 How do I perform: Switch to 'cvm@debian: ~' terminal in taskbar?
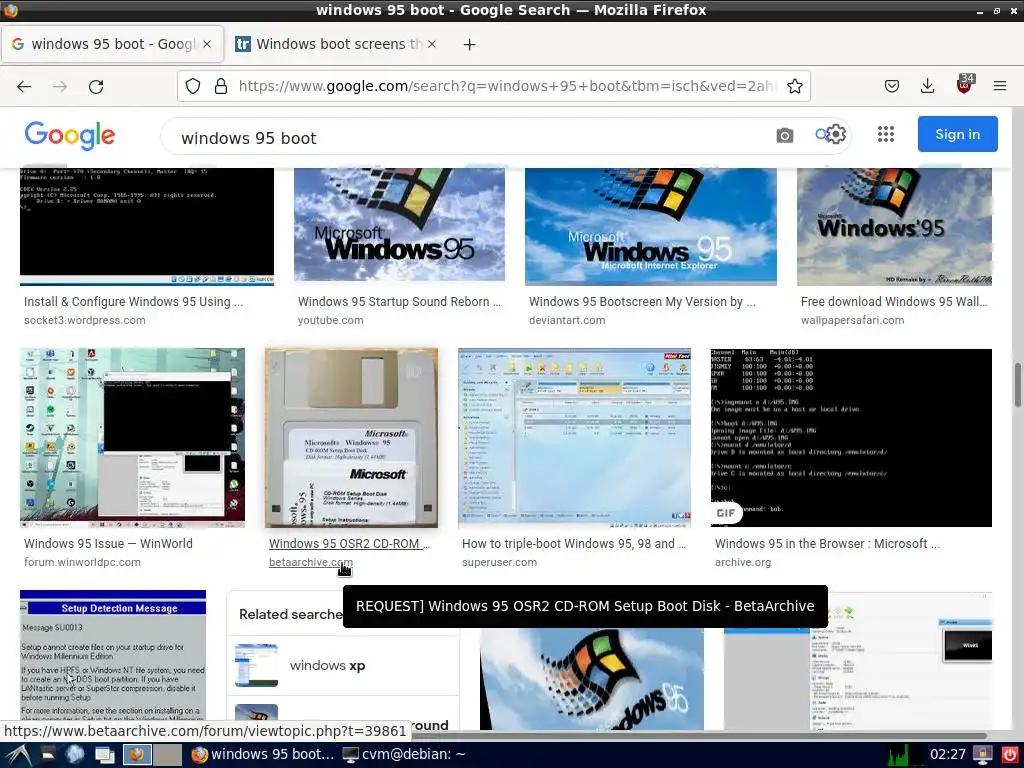pyautogui.click(x=403, y=754)
